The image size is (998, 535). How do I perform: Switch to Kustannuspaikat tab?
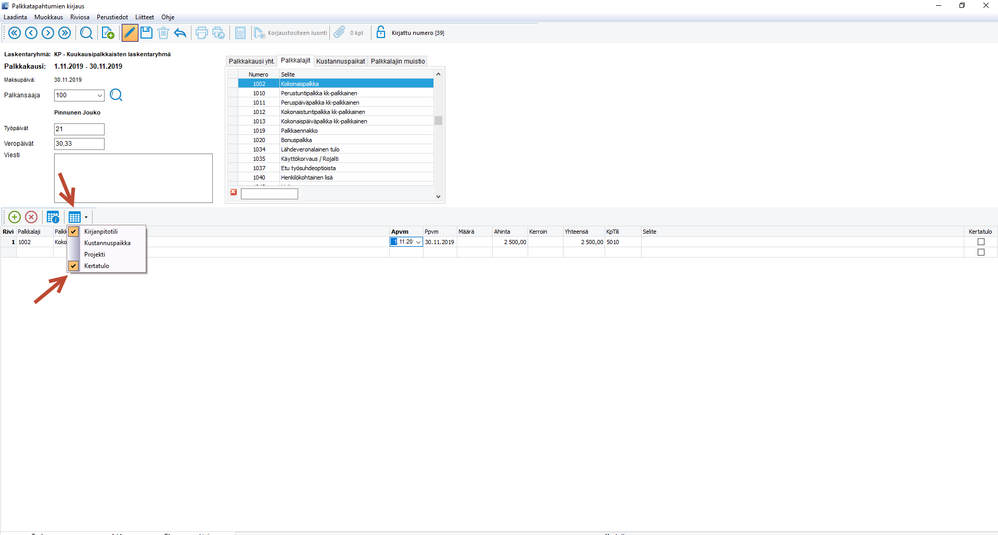pyautogui.click(x=341, y=61)
